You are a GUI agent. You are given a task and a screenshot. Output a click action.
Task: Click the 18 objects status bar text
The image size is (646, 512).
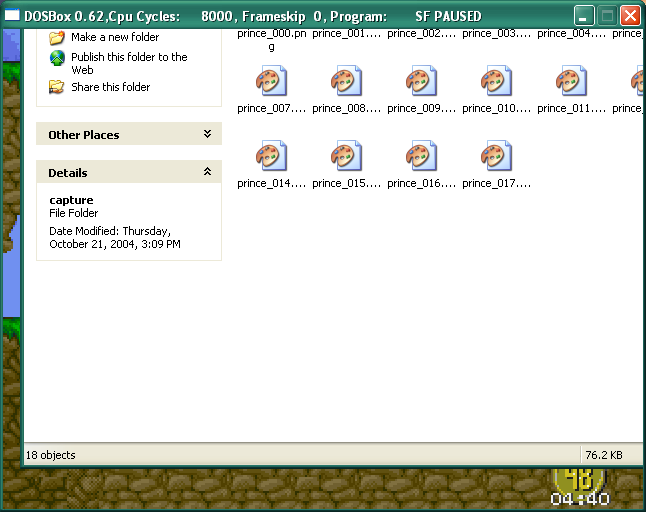[50, 455]
